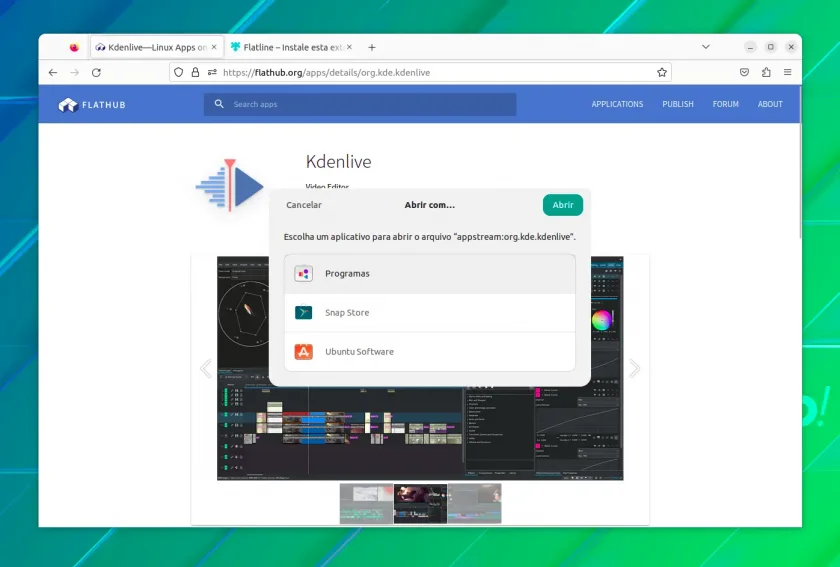Open the FORUM menu link
Image resolution: width=840 pixels, height=567 pixels.
pos(725,104)
